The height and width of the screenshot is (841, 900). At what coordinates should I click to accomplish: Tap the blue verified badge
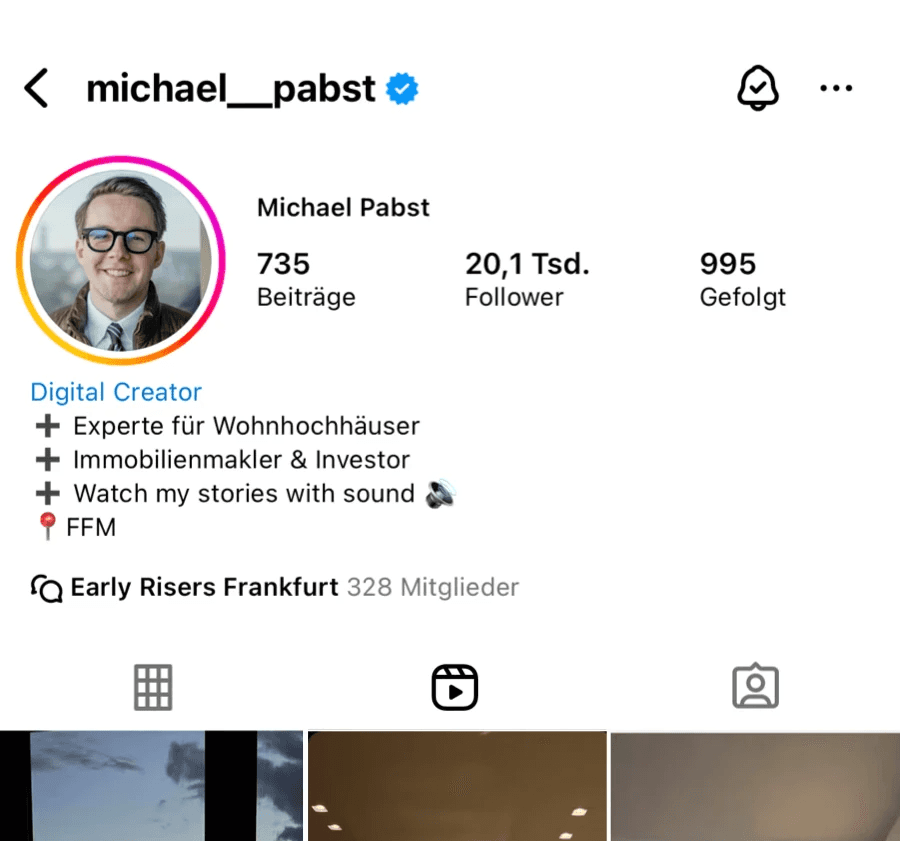[x=402, y=89]
